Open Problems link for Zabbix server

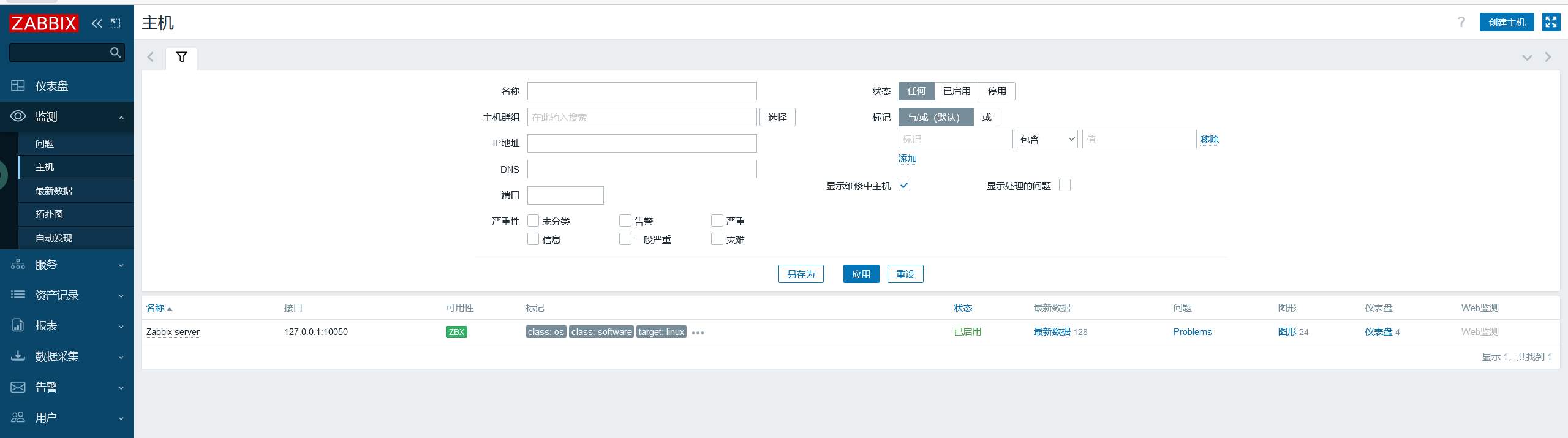pyautogui.click(x=1192, y=332)
